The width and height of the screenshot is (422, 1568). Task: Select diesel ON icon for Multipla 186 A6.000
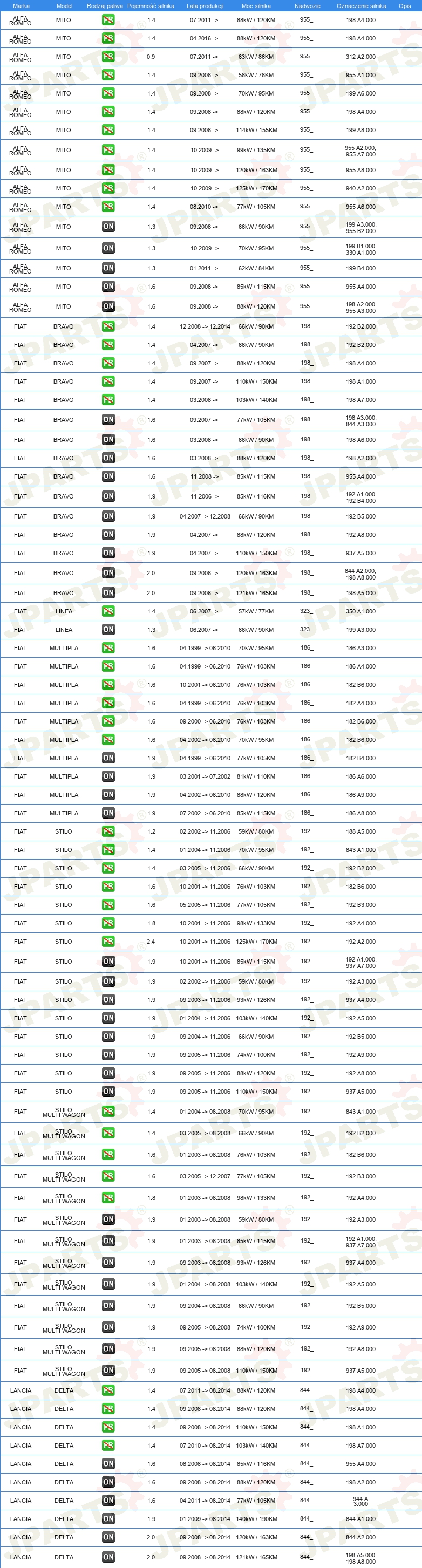pos(108,776)
